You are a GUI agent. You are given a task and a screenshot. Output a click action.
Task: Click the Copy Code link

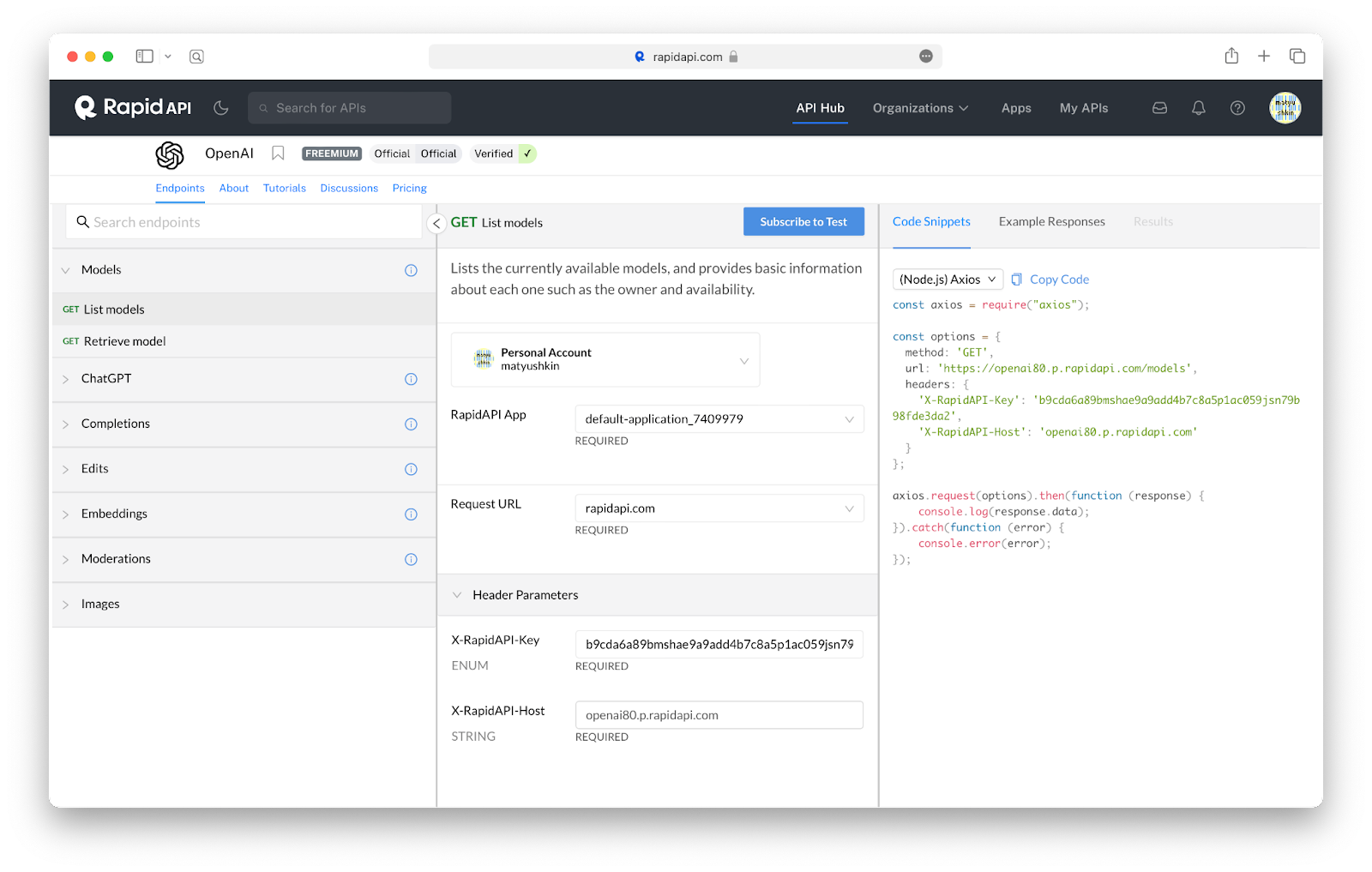tap(1059, 280)
